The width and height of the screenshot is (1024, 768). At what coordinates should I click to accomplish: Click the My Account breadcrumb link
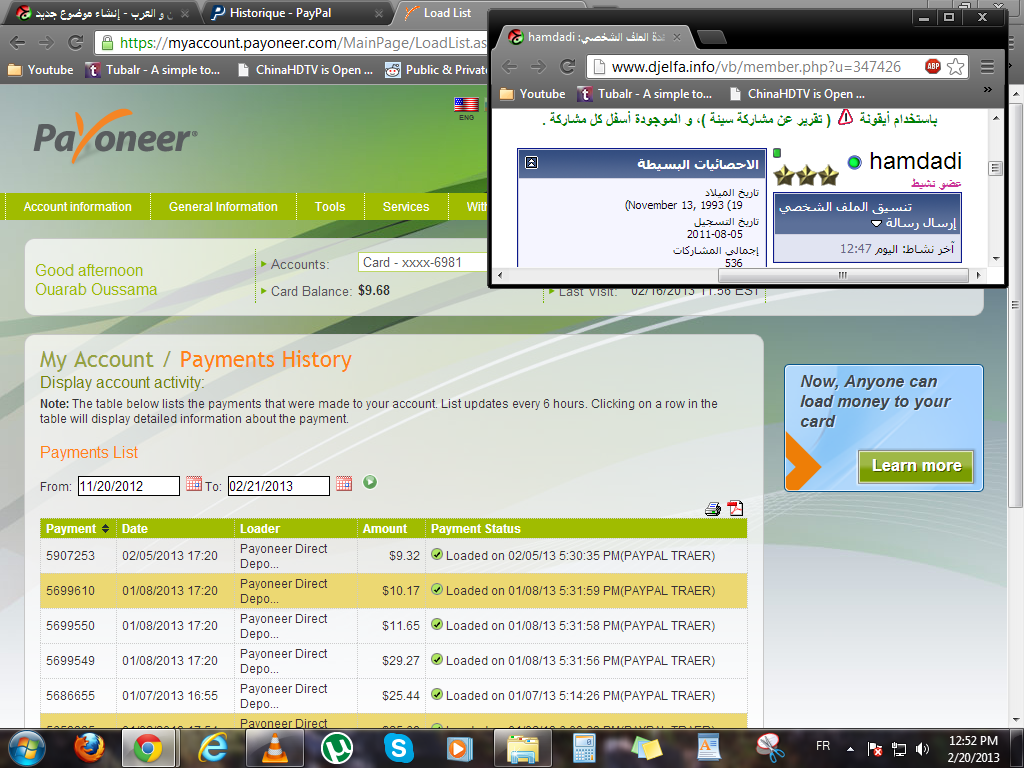(x=97, y=360)
